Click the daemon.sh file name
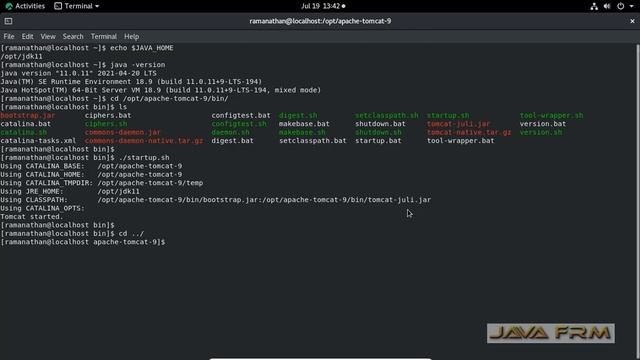Screen dimensions: 640x360 tap(230, 132)
